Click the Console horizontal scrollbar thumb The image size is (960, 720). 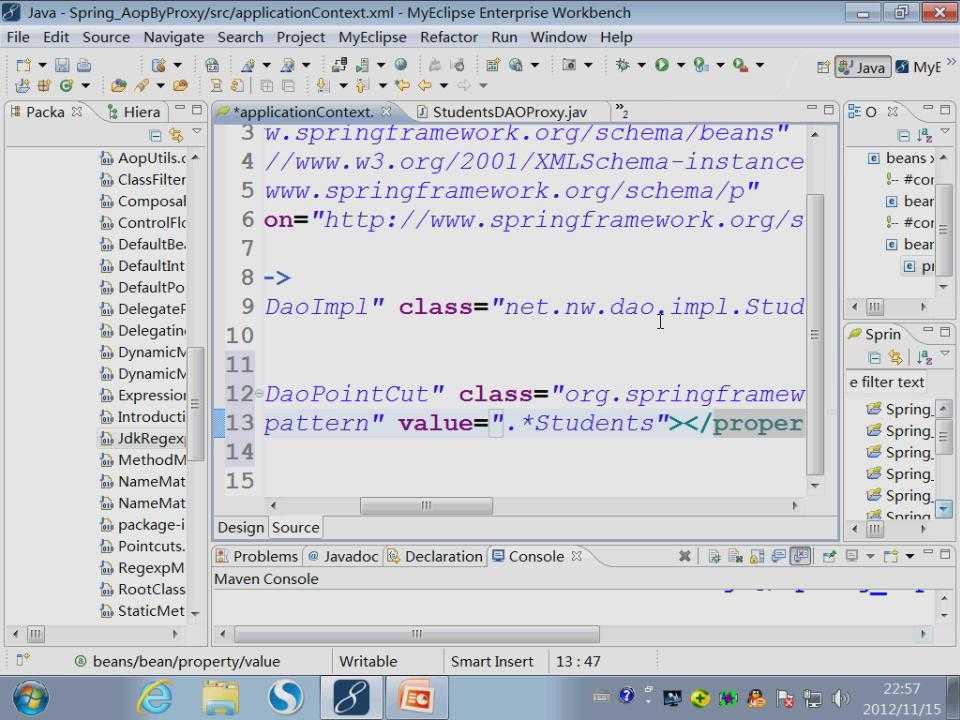tap(417, 633)
